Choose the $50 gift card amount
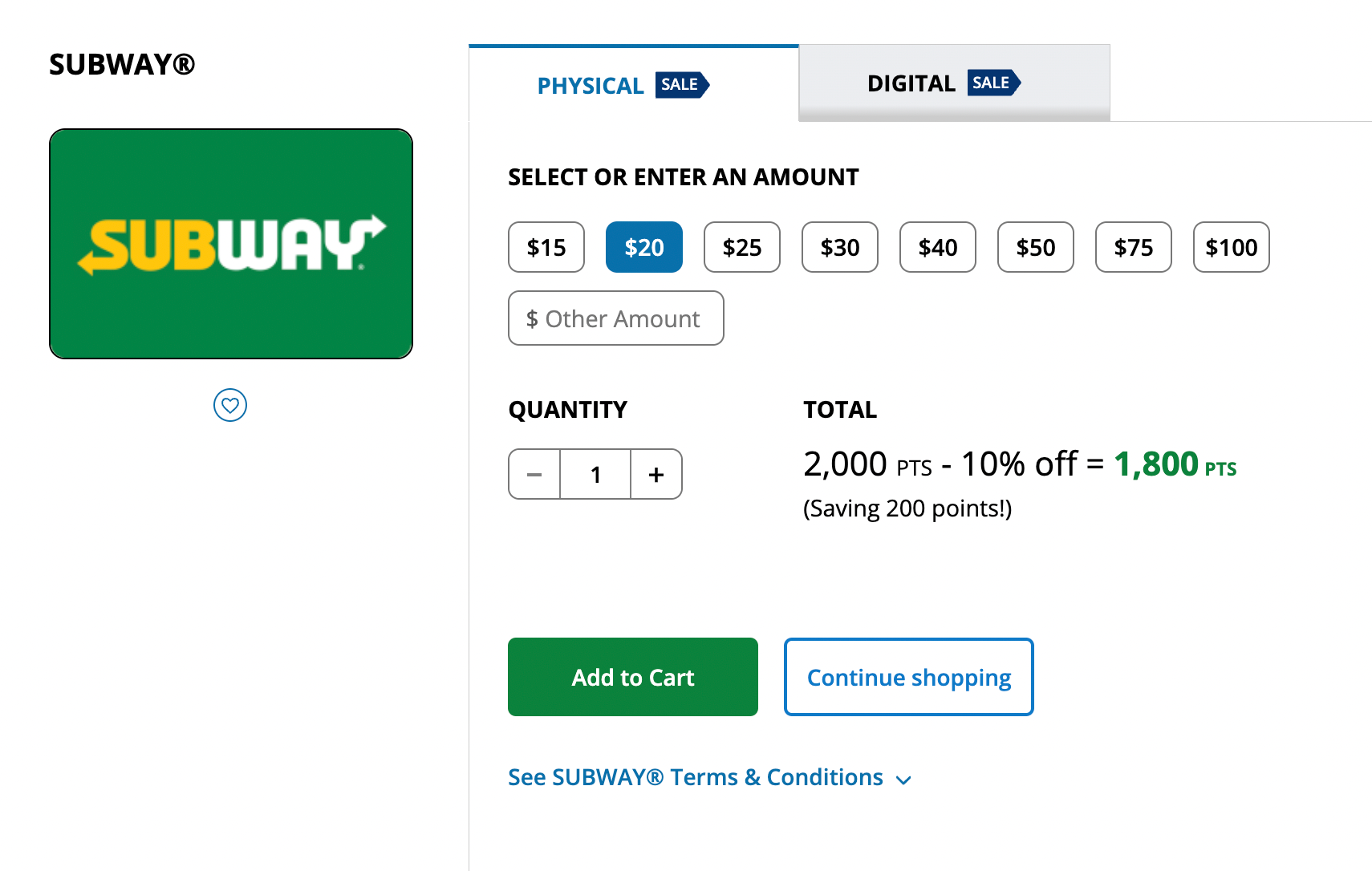1372x871 pixels. click(1036, 247)
